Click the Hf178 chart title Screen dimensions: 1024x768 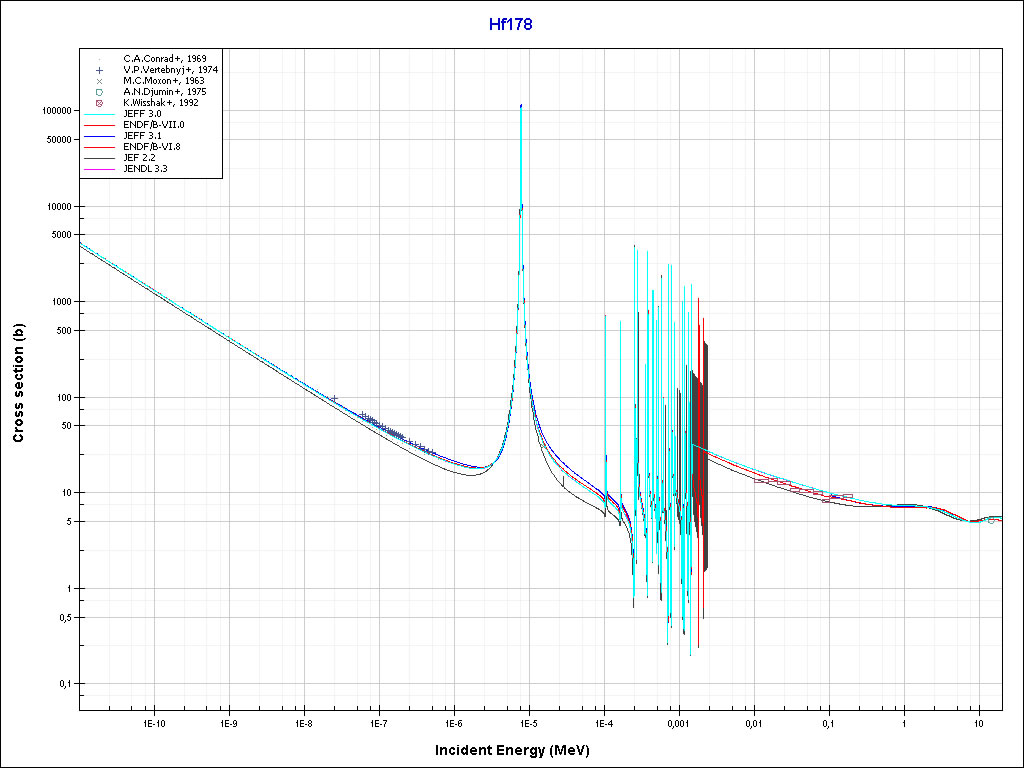[511, 25]
